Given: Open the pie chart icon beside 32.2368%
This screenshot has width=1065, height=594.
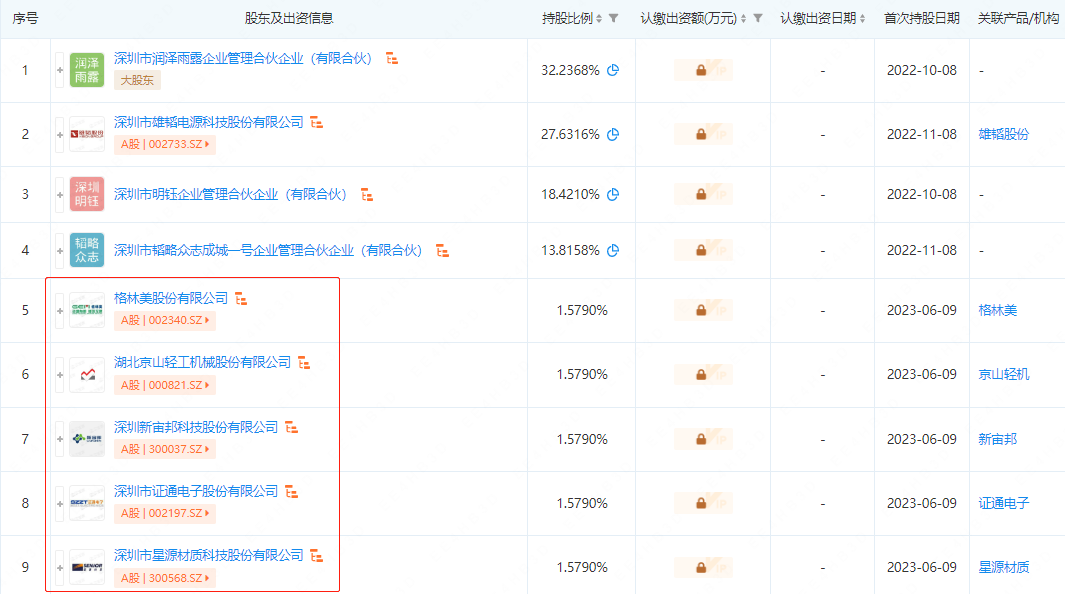Looking at the screenshot, I should click(611, 70).
